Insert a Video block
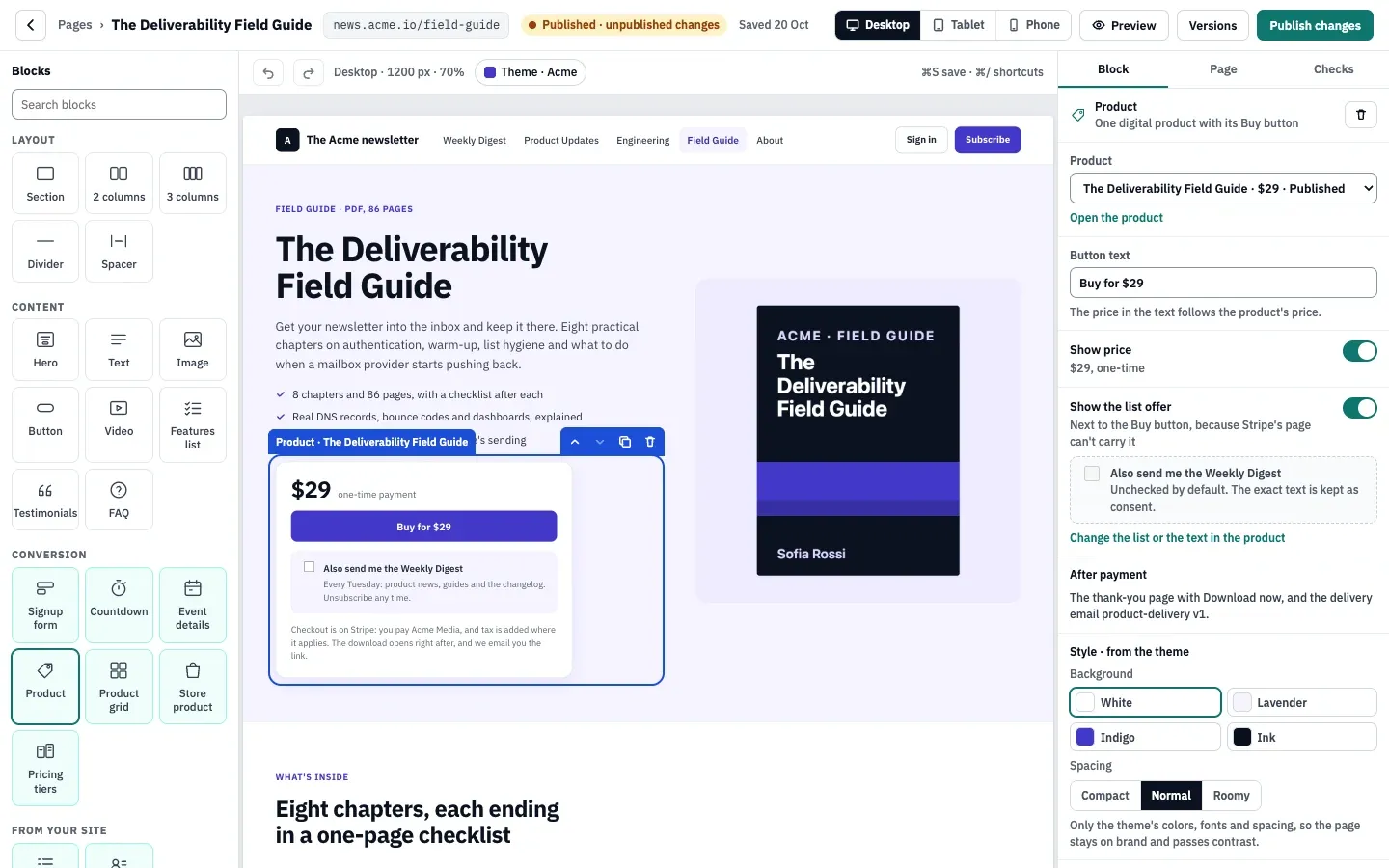Viewport: 1389px width, 868px height. [x=119, y=424]
